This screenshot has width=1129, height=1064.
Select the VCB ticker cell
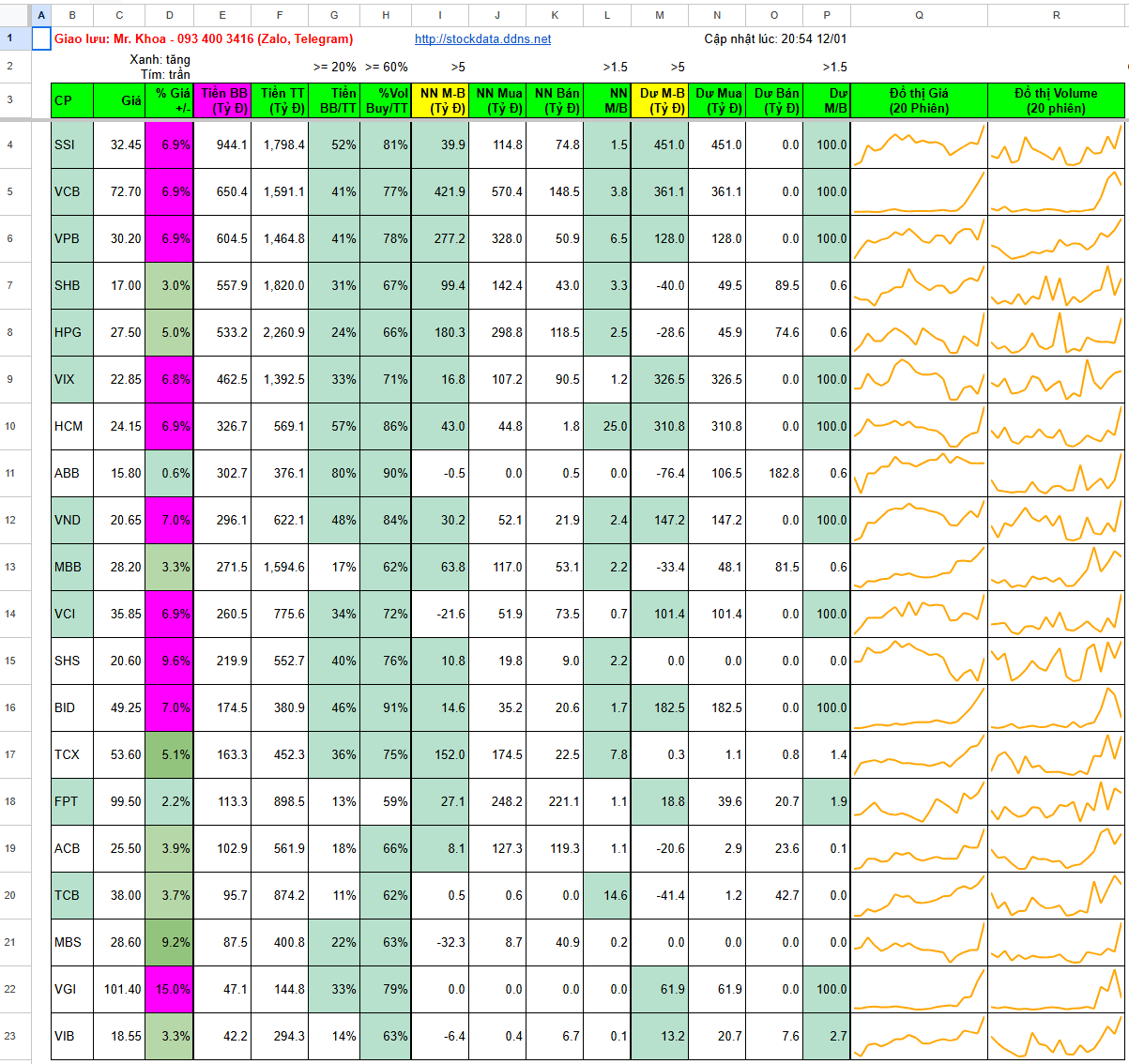click(72, 191)
